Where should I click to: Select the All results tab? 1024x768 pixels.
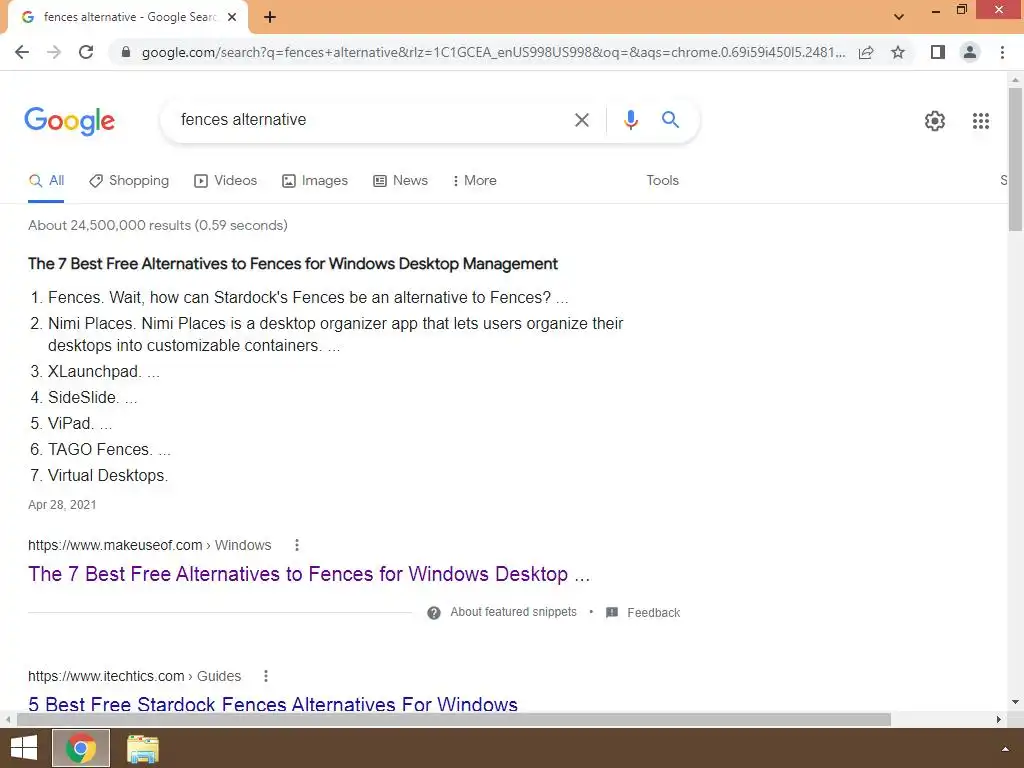[x=46, y=181]
